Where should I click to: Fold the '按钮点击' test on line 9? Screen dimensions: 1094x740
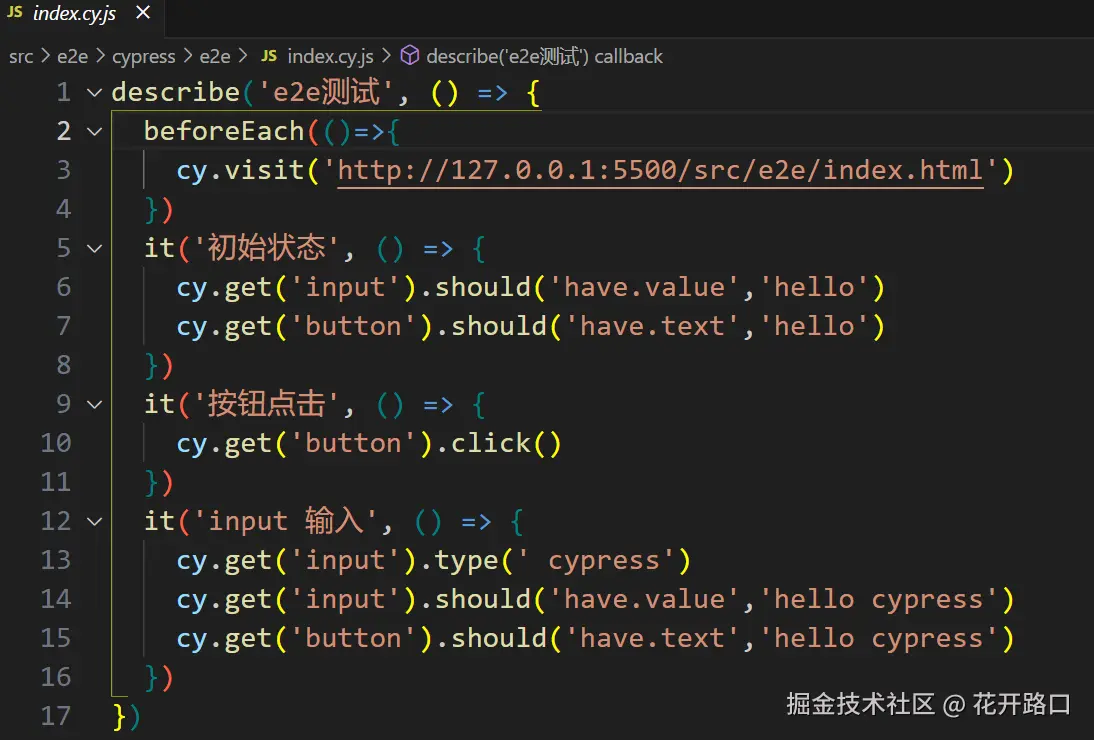(x=94, y=405)
